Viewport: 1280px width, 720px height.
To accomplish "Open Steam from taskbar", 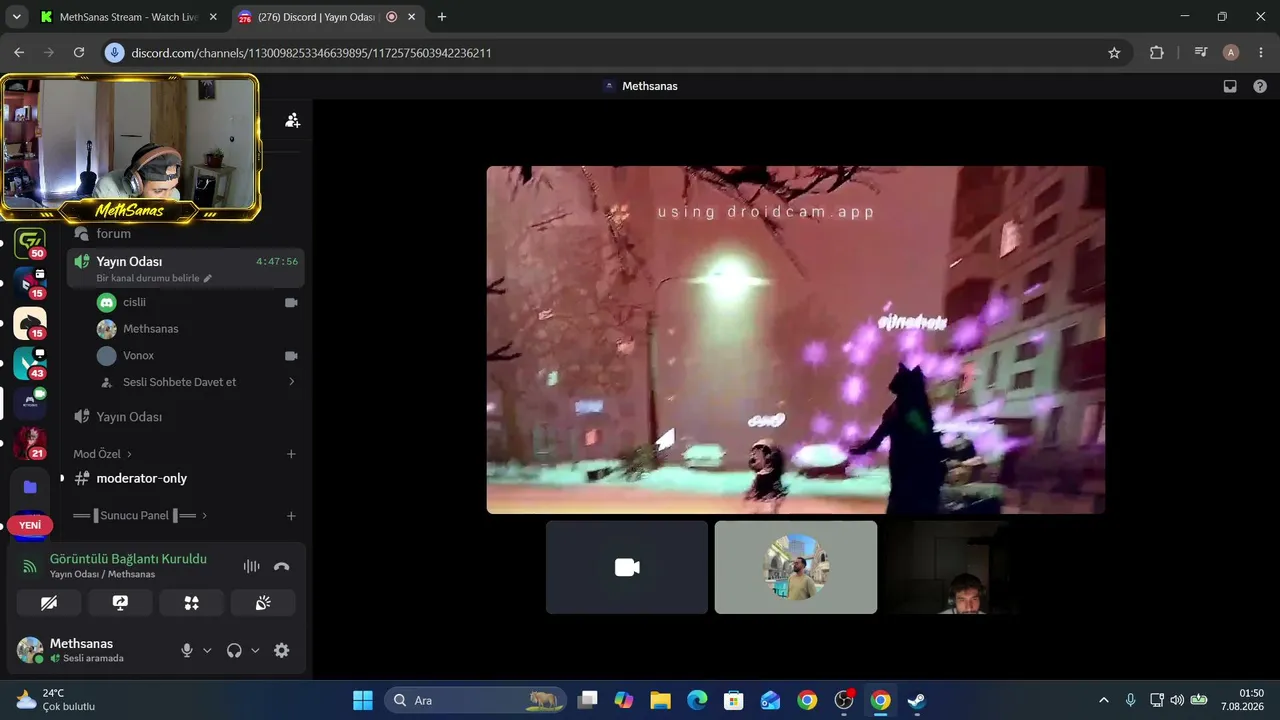I will (x=917, y=700).
